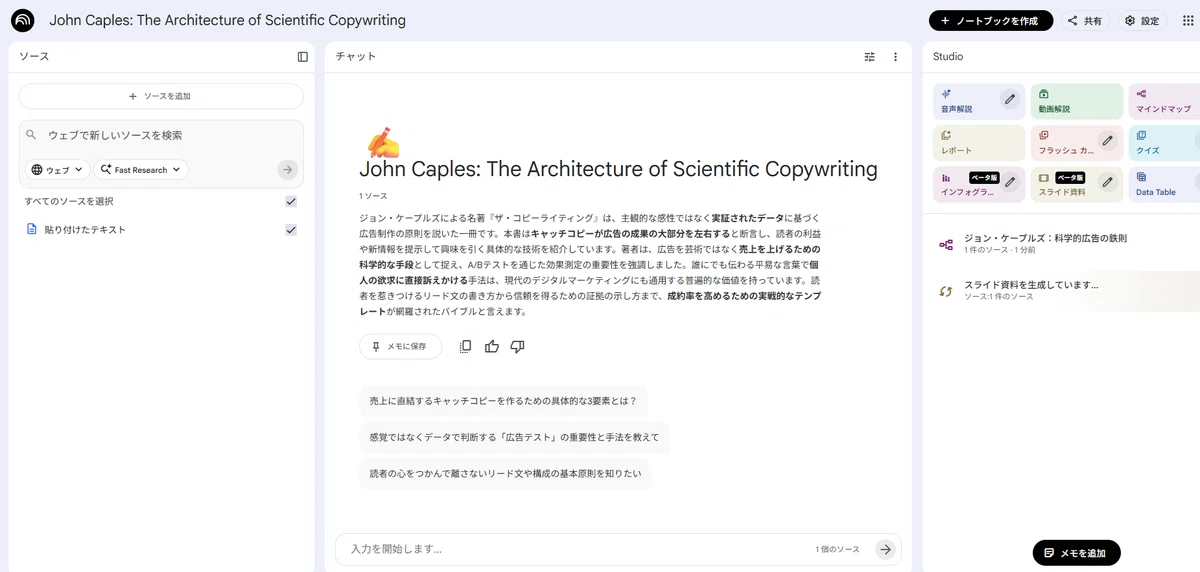Submit web source search arrow
This screenshot has height=572, width=1200.
point(288,170)
